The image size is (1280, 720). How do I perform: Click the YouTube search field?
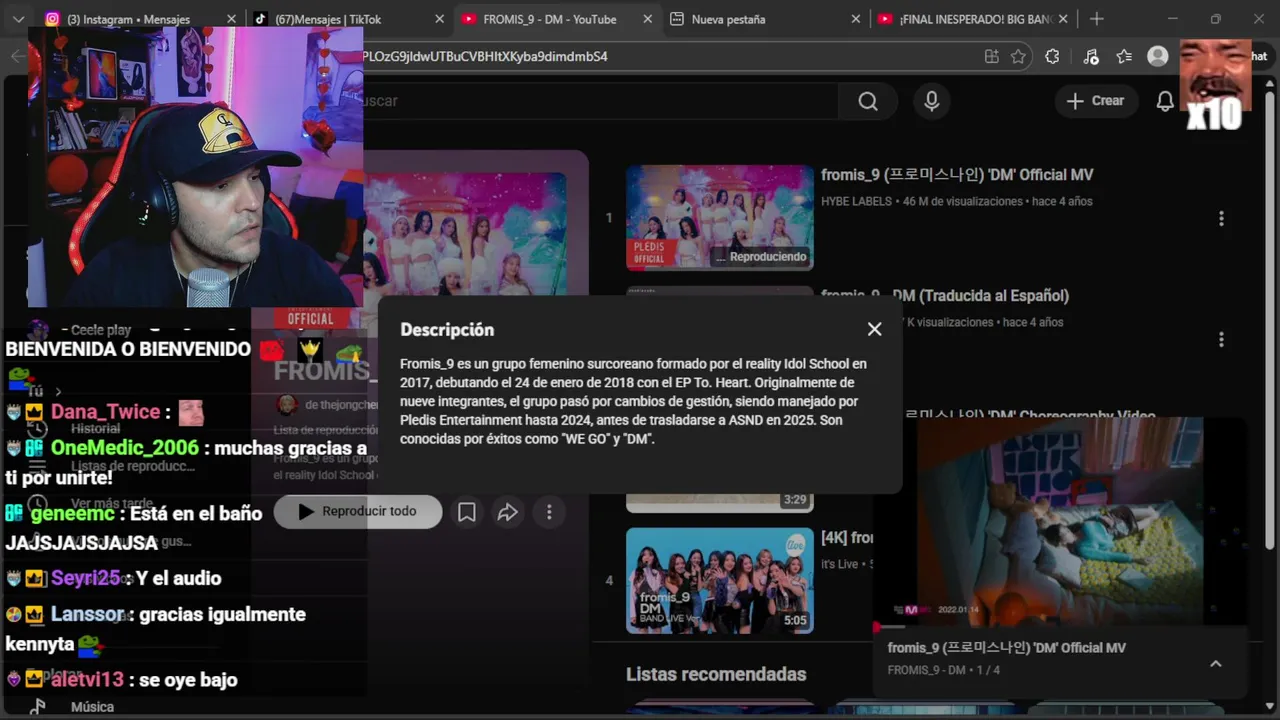coord(600,101)
